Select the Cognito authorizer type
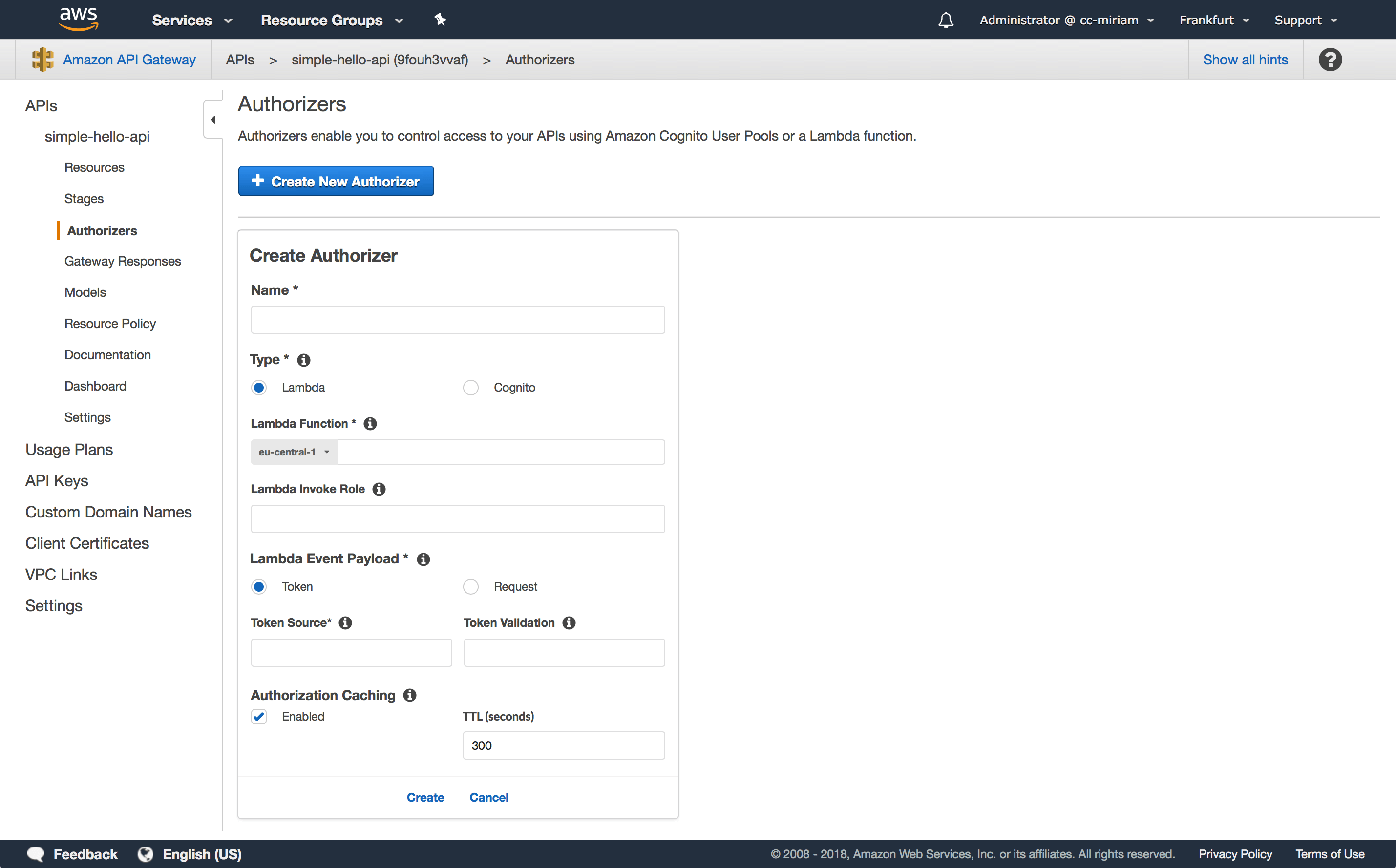This screenshot has width=1396, height=868. pos(471,388)
